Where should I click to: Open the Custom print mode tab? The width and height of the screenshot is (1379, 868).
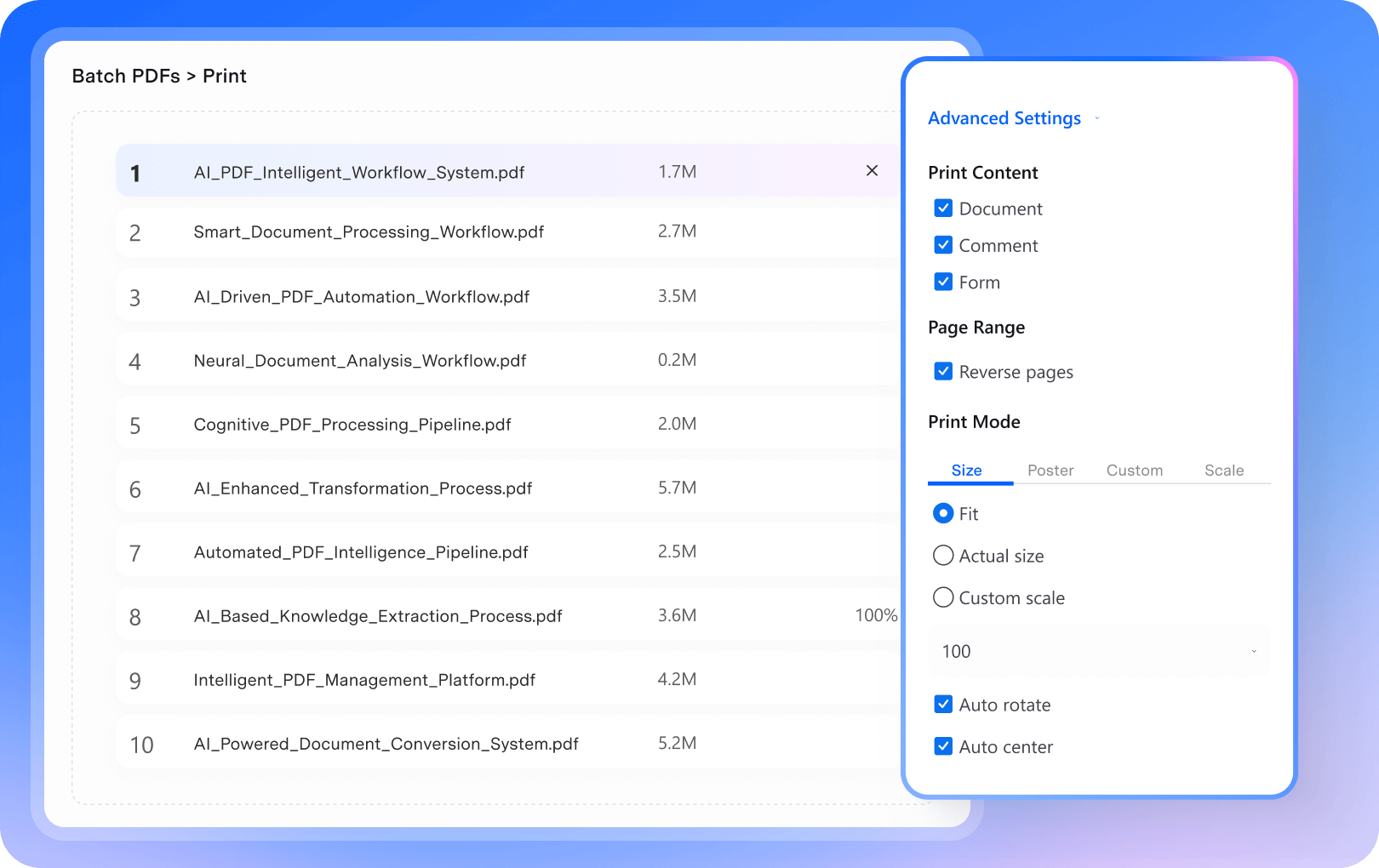[x=1134, y=471]
